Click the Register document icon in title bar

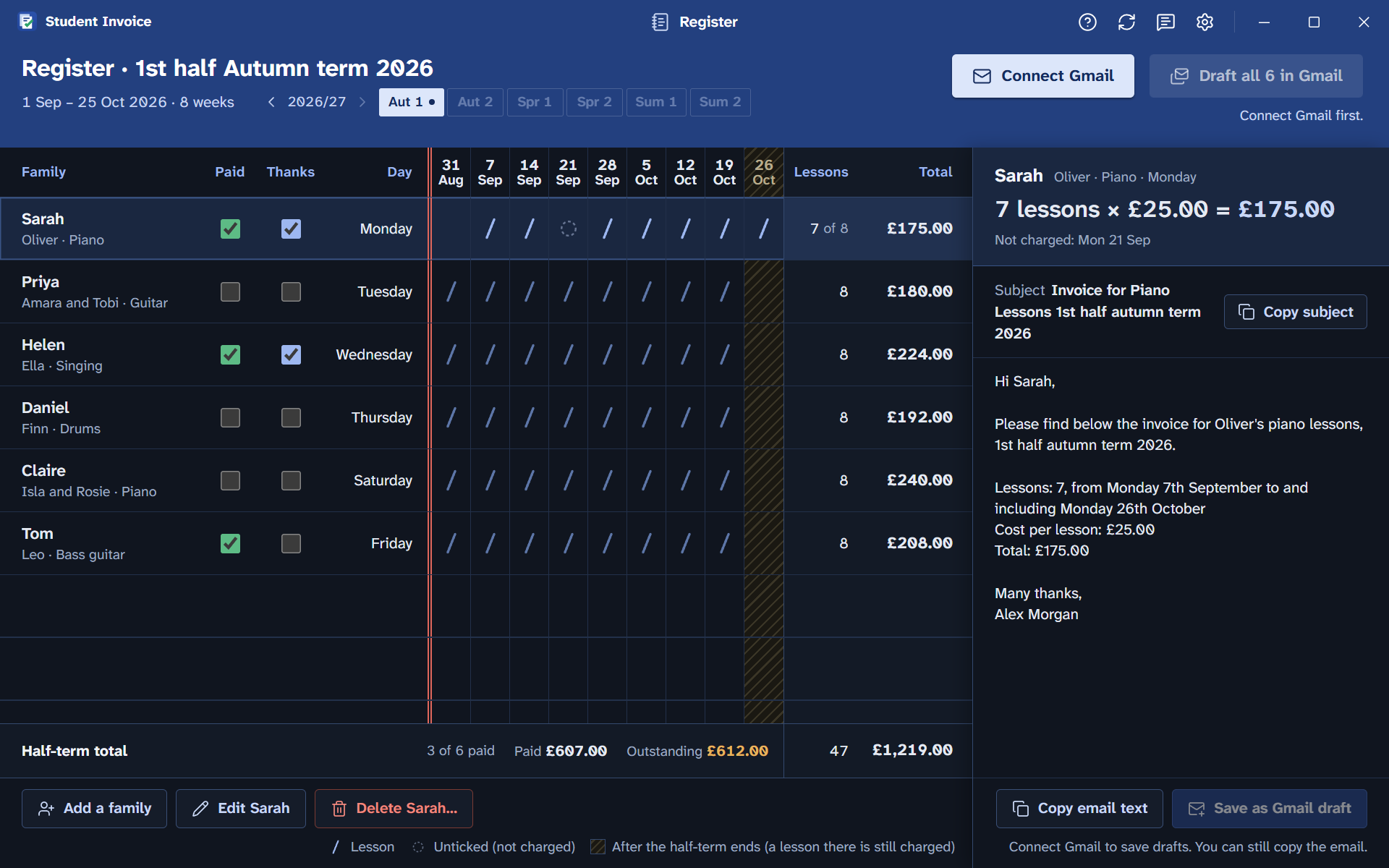click(x=660, y=22)
